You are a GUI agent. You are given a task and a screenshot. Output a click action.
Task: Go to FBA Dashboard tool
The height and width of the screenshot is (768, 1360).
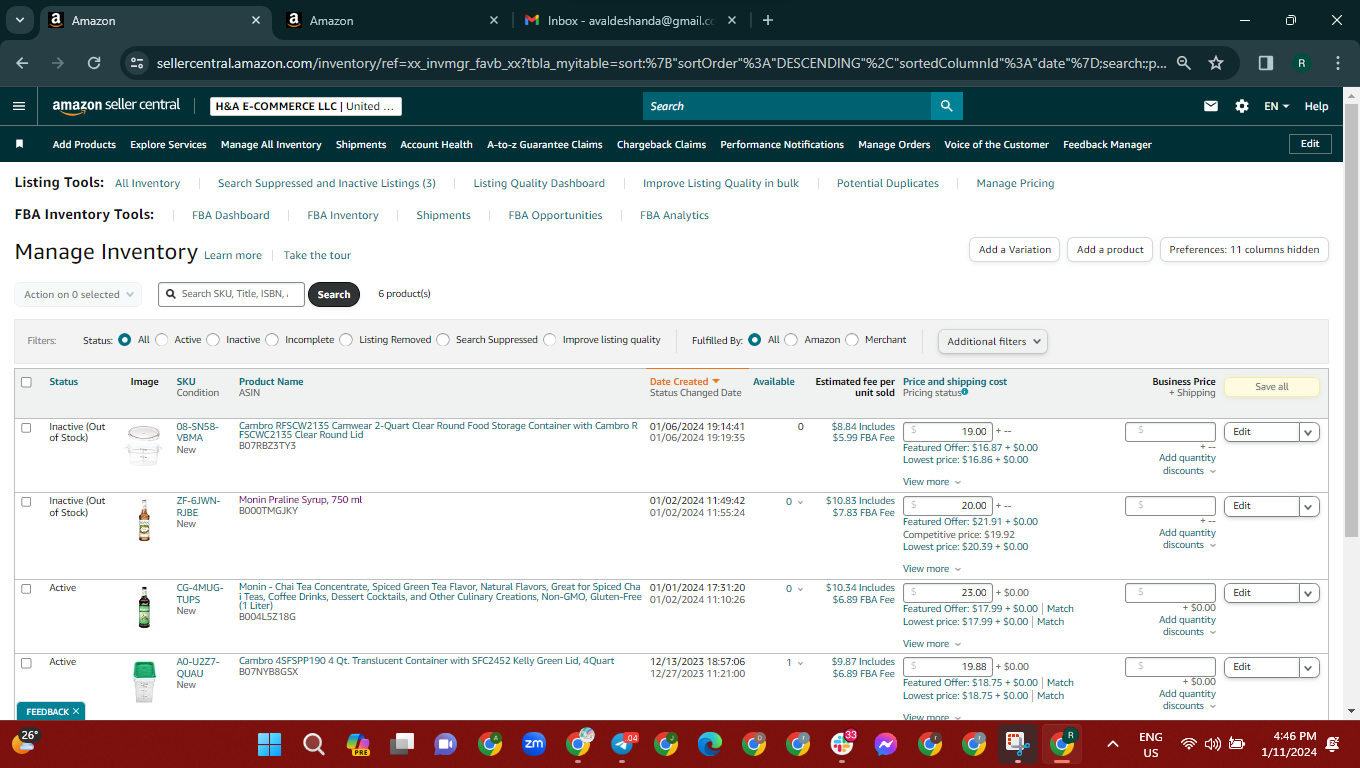(231, 215)
